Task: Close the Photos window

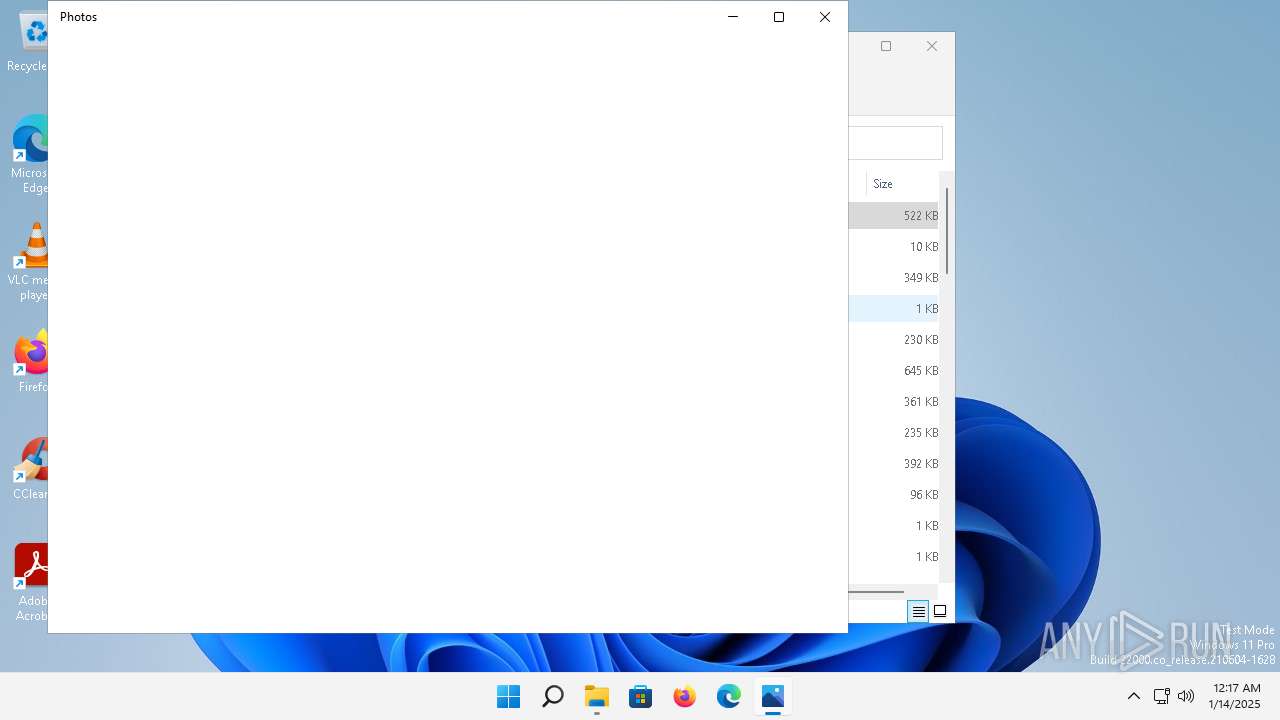Action: 825,17
